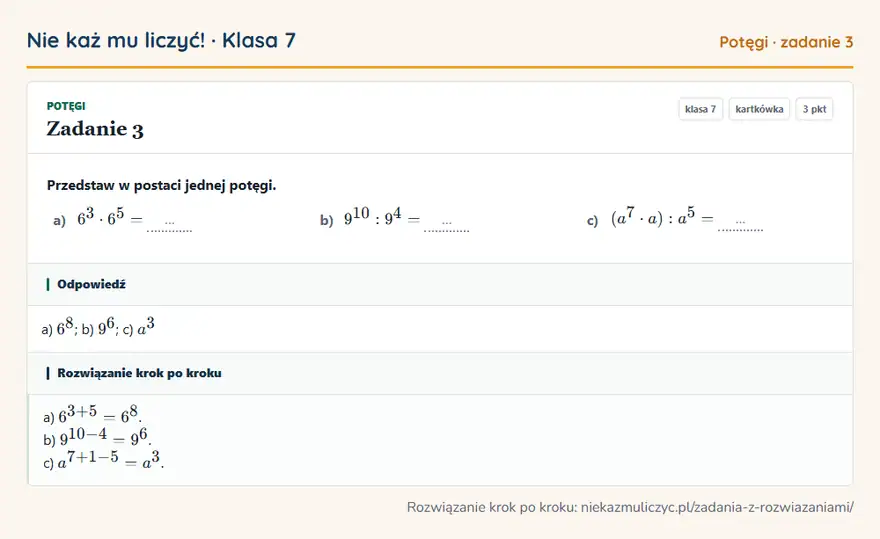Click the instruction 'Przedstaw w postaci jednej potęgi.'
880x539 pixels.
point(162,185)
